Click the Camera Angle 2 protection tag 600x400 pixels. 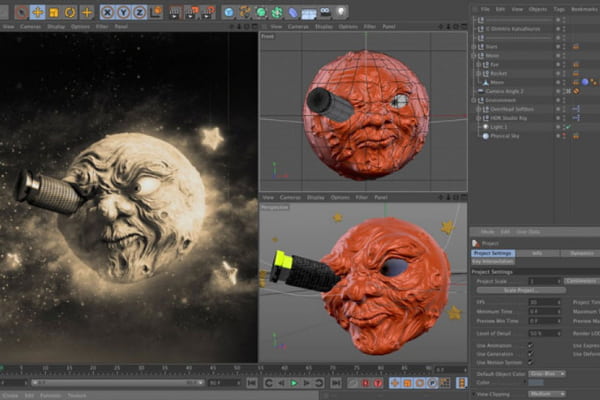pos(576,91)
